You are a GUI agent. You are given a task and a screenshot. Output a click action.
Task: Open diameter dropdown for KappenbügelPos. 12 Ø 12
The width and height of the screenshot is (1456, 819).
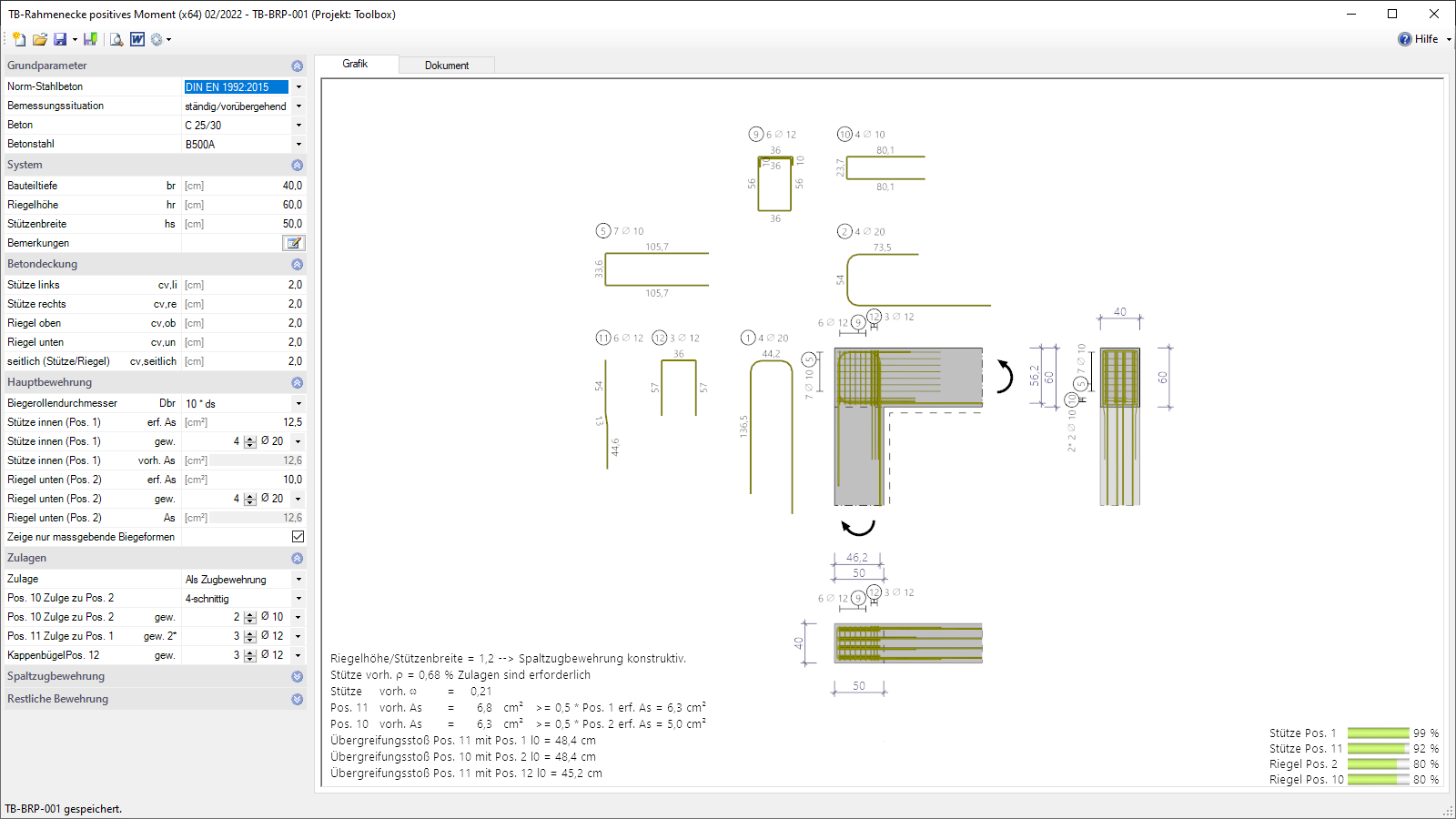tap(298, 655)
